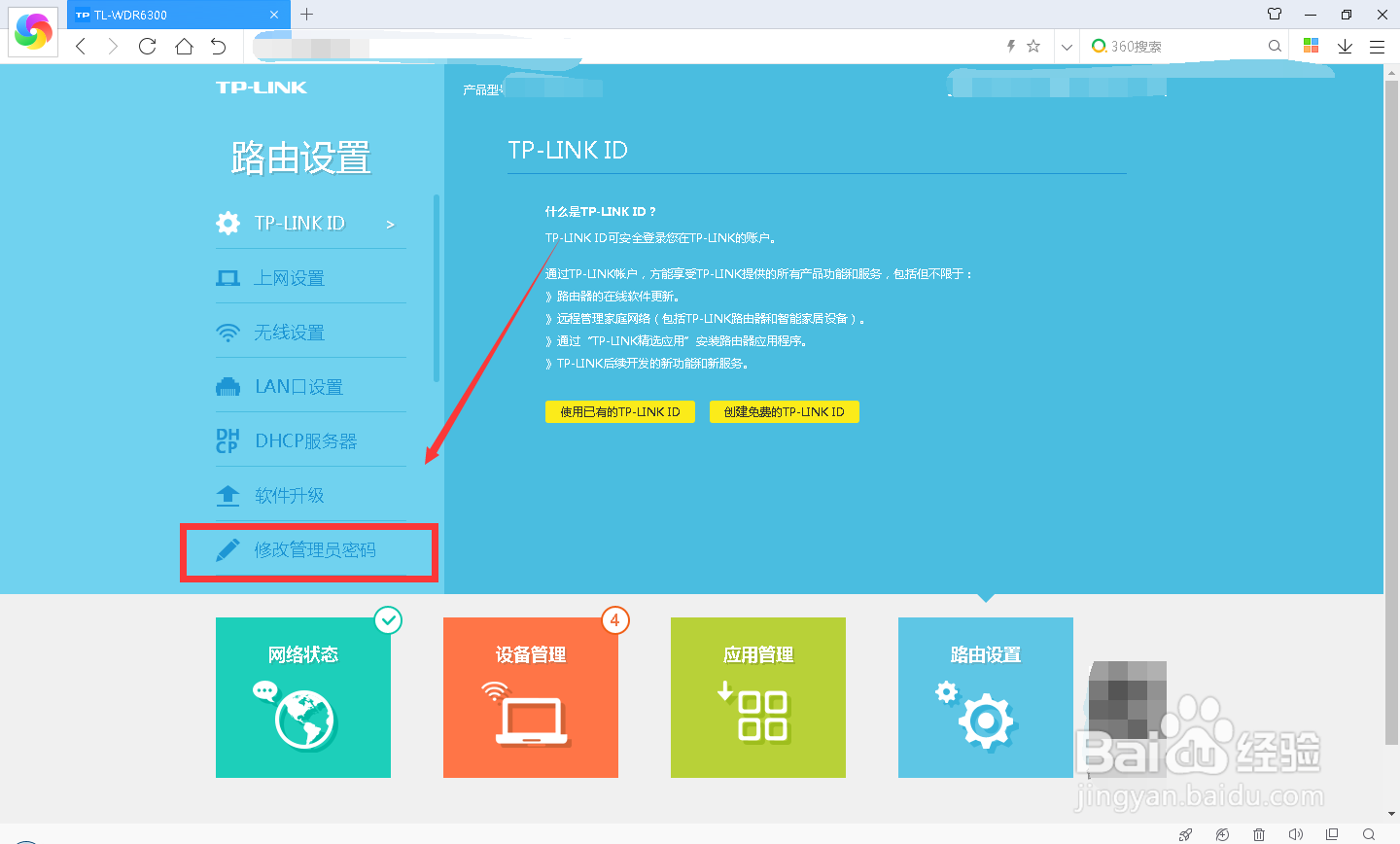Click the rocket accelerator icon in status bar
Image resolution: width=1400 pixels, height=844 pixels.
(1185, 834)
